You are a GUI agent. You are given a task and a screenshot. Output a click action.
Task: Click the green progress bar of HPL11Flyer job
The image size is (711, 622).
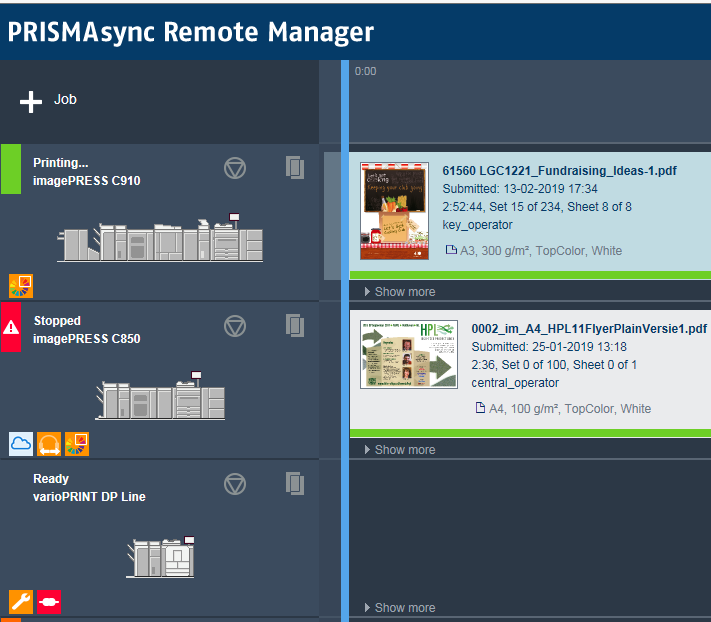(x=530, y=433)
